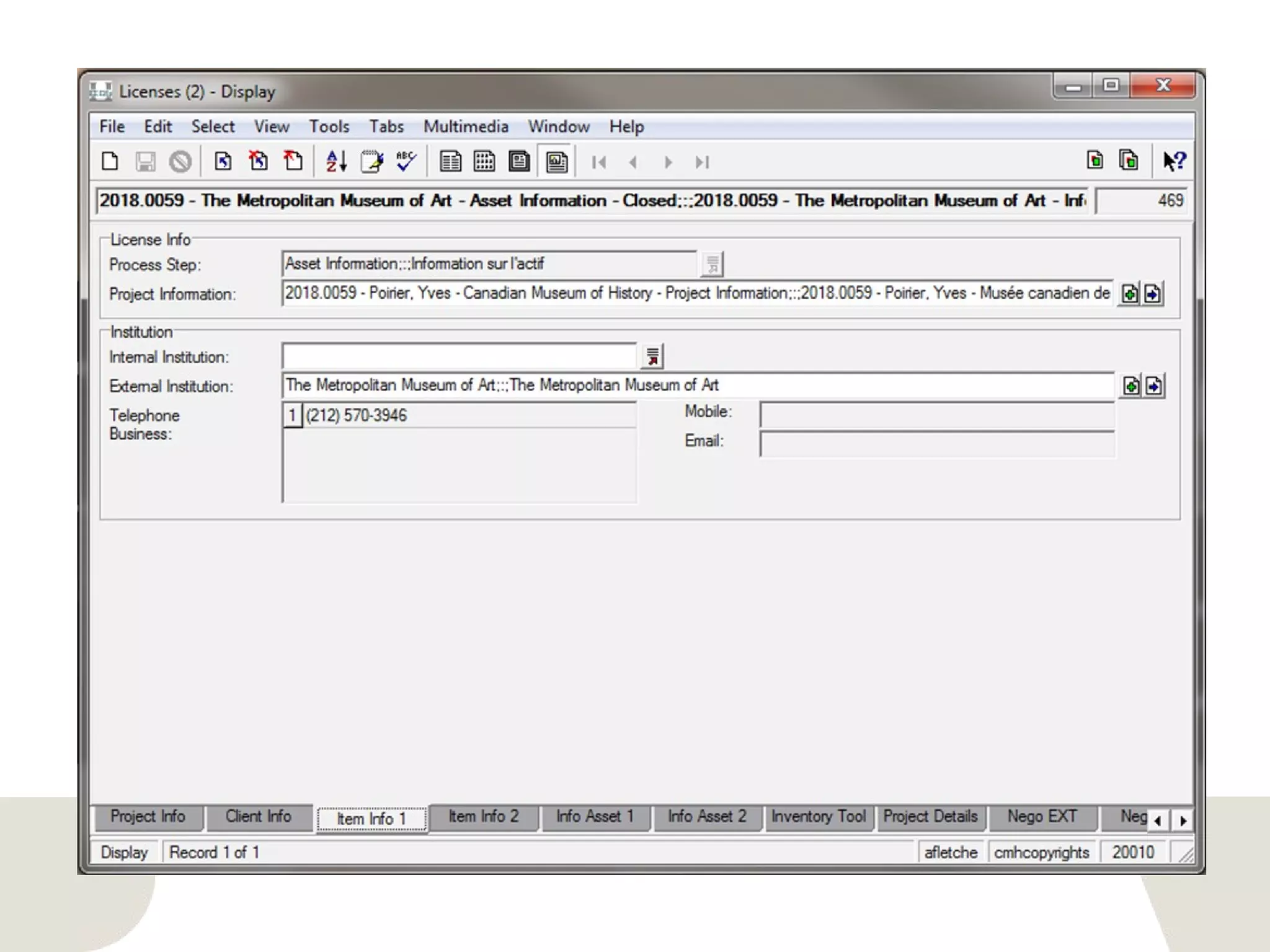Click the notepad edit record icon
The image size is (1270, 952).
(371, 162)
